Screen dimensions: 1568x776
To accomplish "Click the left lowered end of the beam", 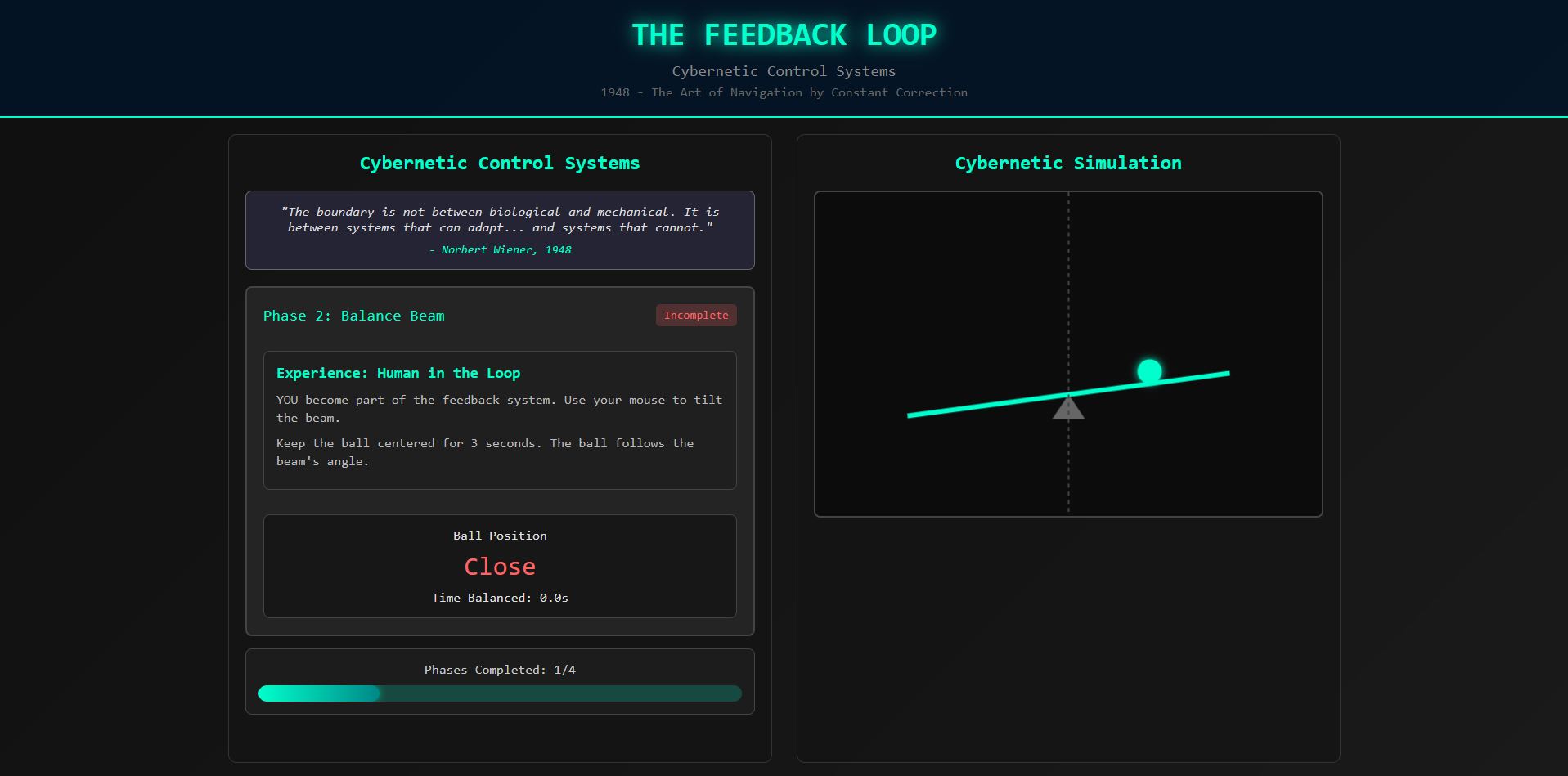I will click(x=914, y=415).
